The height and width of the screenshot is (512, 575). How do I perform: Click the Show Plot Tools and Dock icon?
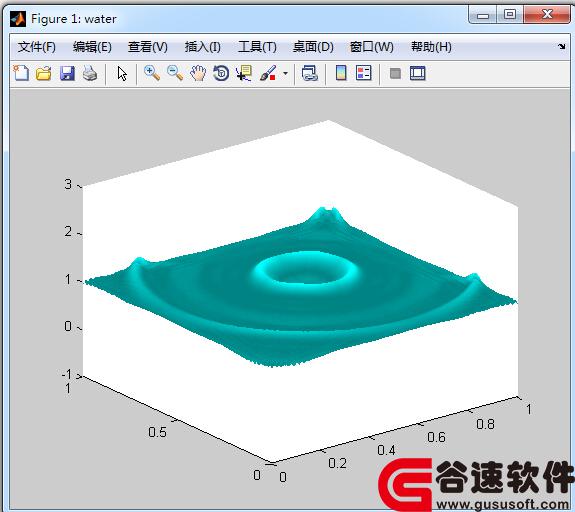[x=418, y=73]
